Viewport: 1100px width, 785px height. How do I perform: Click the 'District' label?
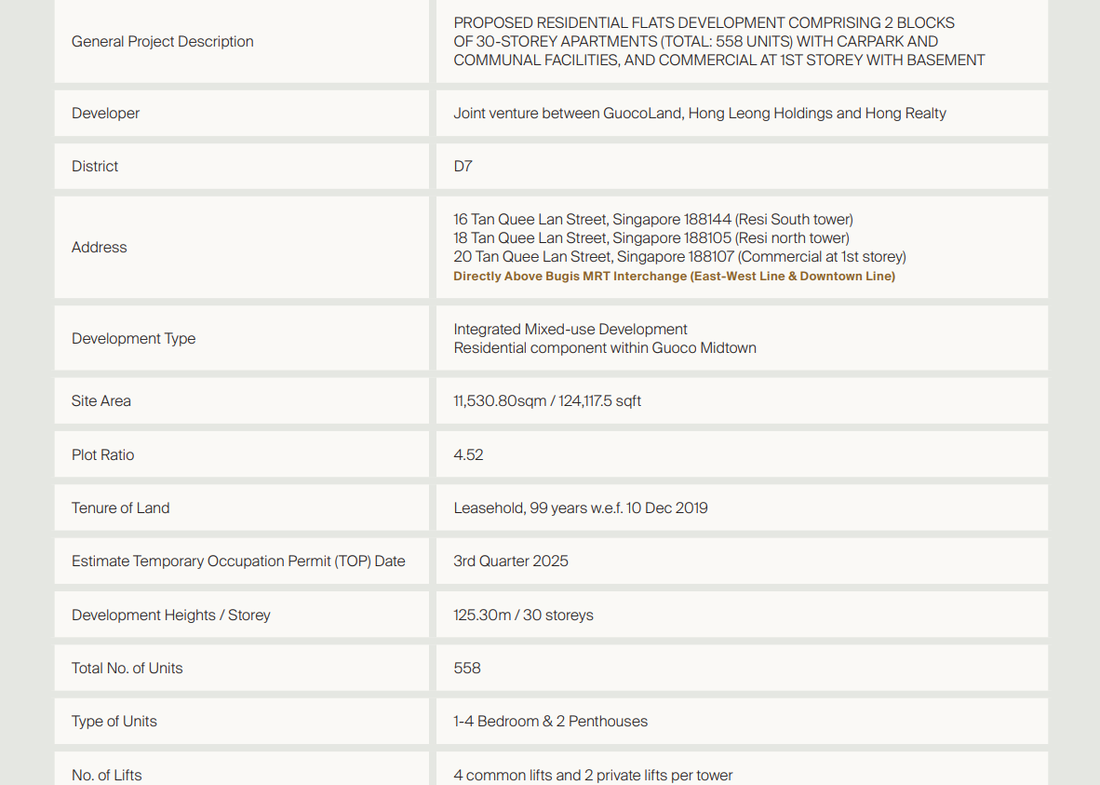tap(95, 166)
